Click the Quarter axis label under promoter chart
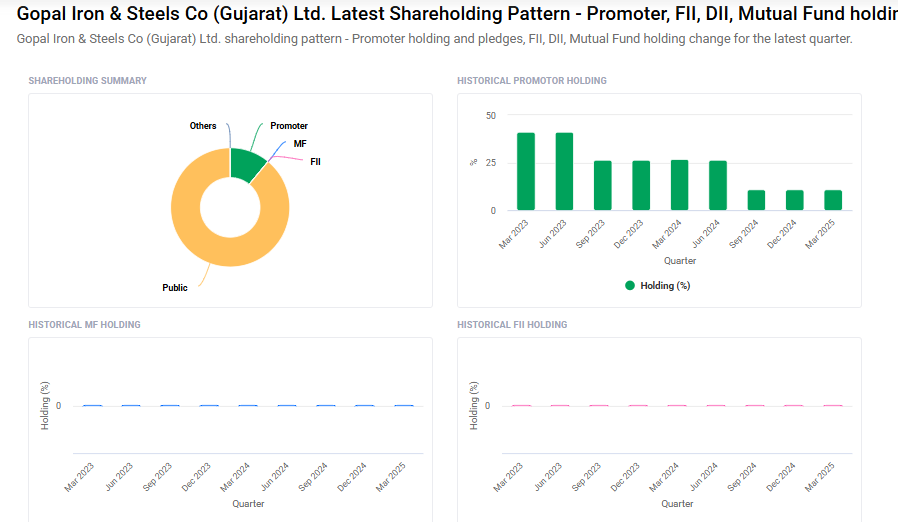898x522 pixels. (x=680, y=261)
